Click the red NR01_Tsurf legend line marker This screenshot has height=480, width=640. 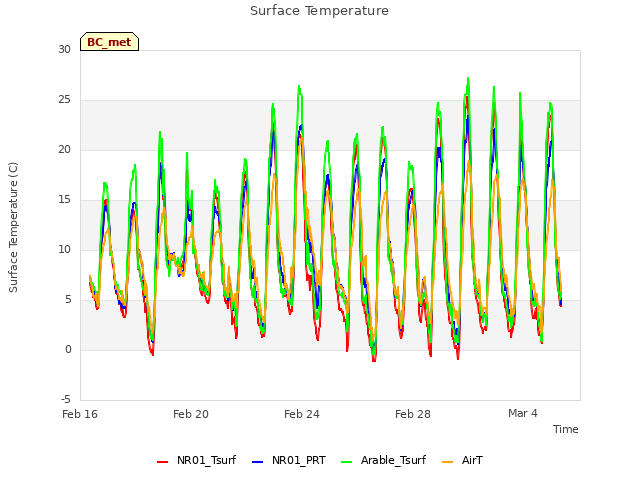click(162, 462)
